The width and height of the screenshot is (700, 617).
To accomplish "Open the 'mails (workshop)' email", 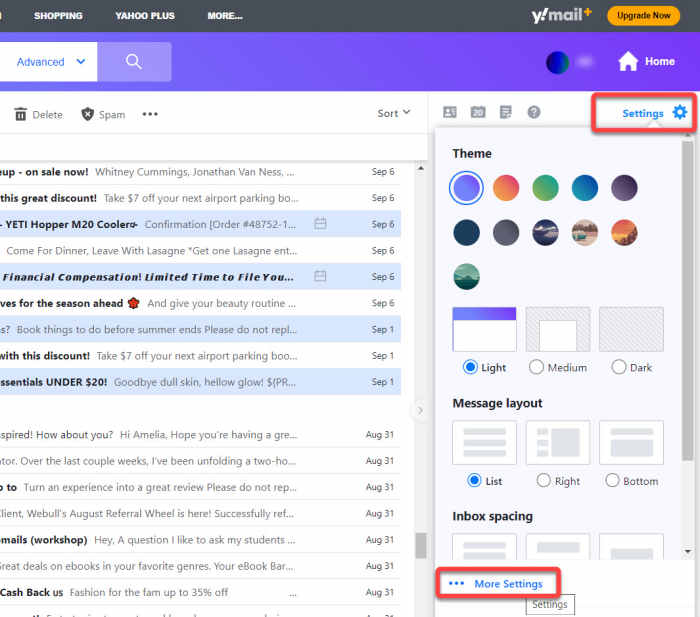I will (200, 540).
